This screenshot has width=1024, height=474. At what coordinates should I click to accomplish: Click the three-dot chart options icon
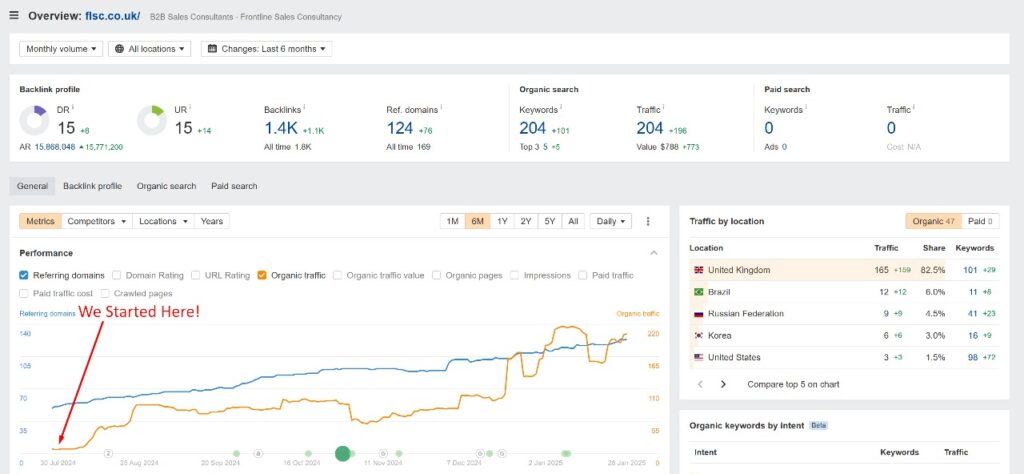tap(648, 221)
